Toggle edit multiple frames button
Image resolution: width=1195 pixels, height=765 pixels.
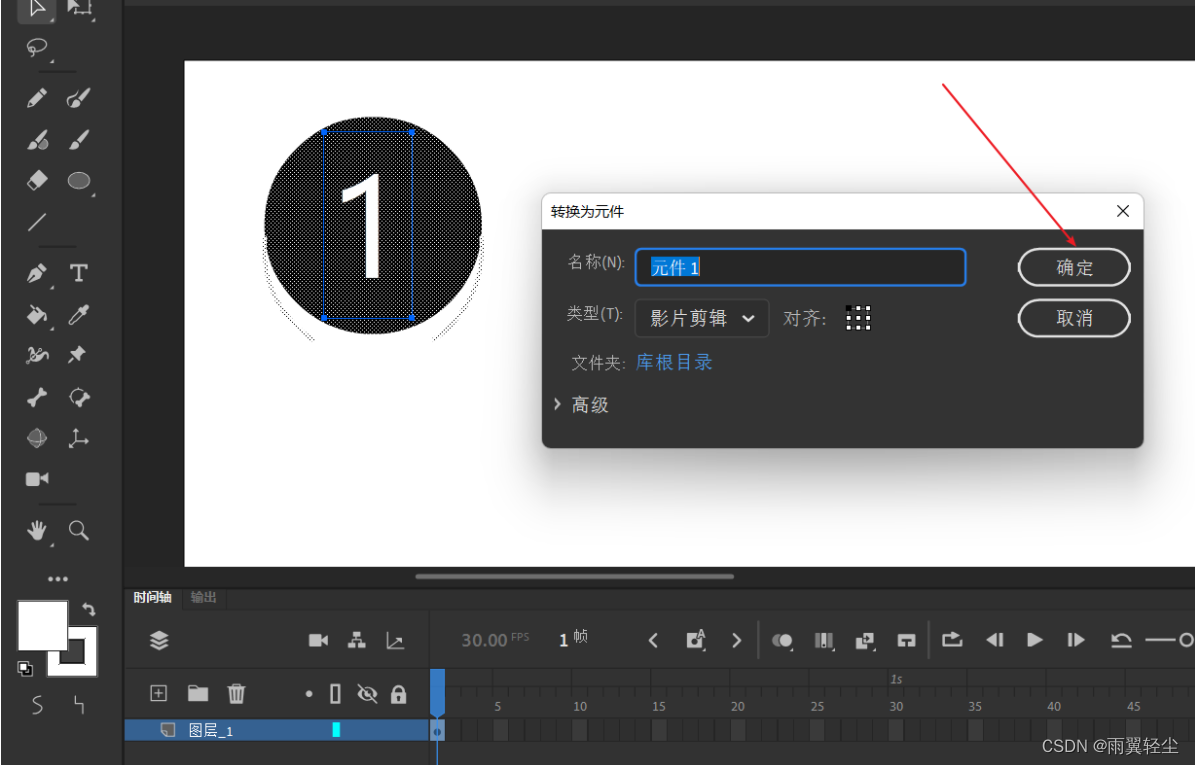pos(824,641)
